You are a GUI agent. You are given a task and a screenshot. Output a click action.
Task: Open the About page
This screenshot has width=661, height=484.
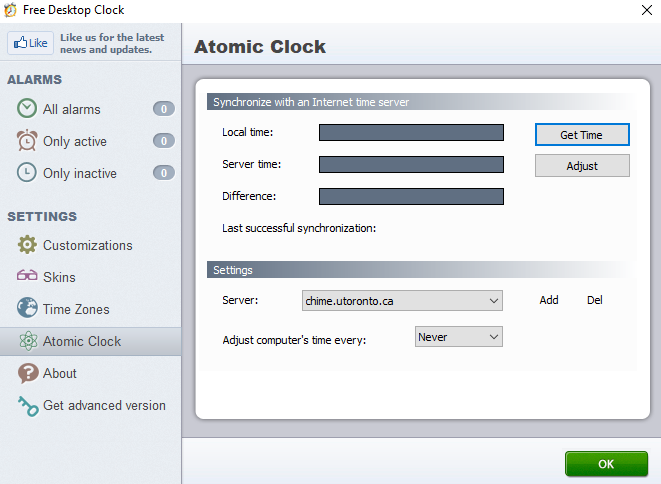point(60,373)
